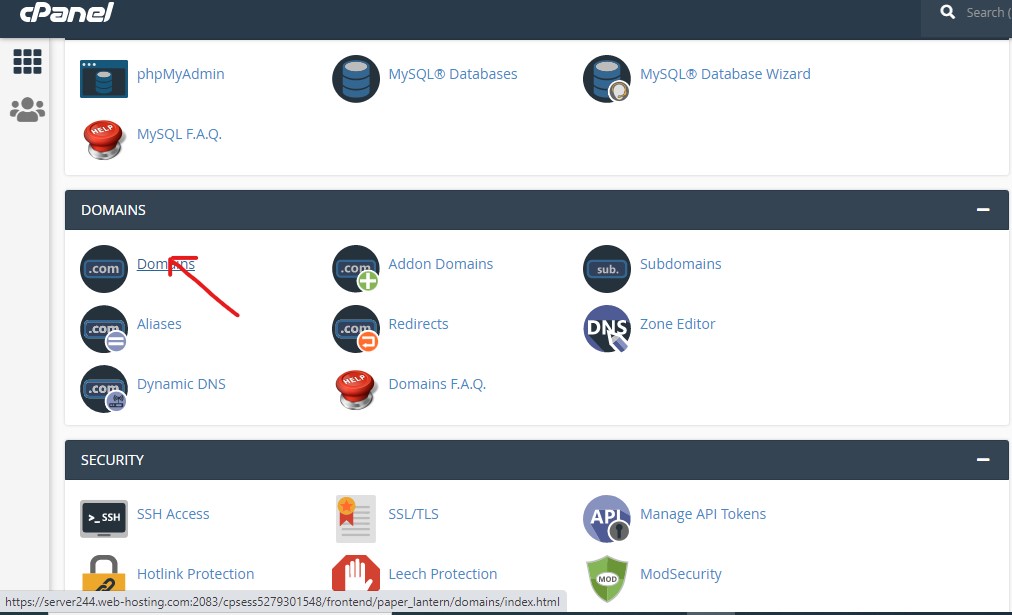Collapse the DOMAINS section

click(x=983, y=210)
